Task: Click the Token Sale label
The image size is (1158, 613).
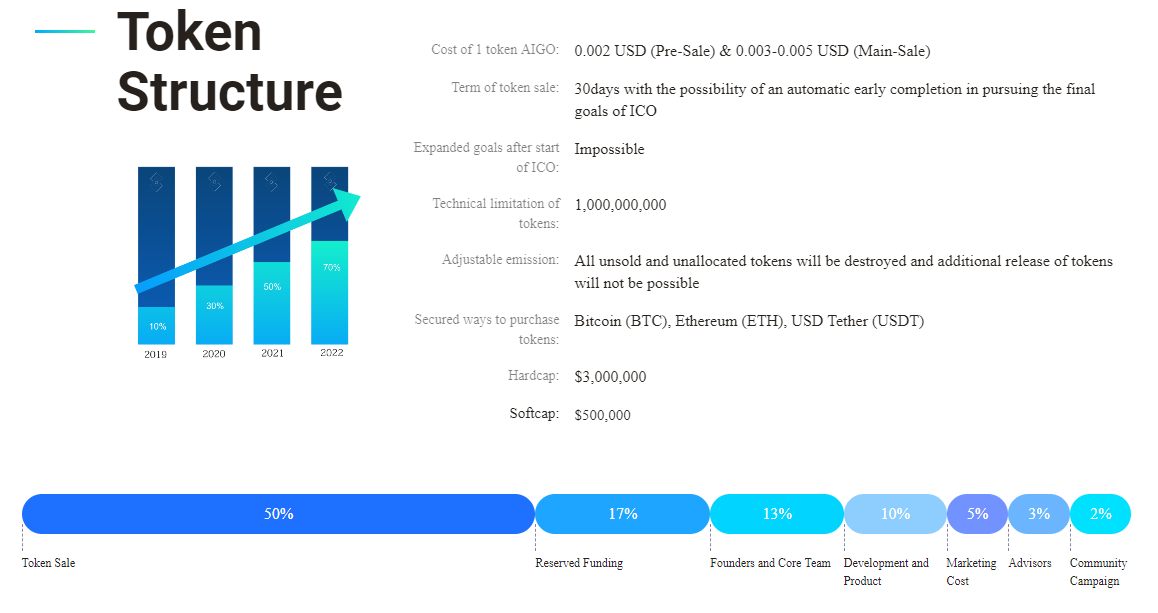Action: pyautogui.click(x=48, y=563)
